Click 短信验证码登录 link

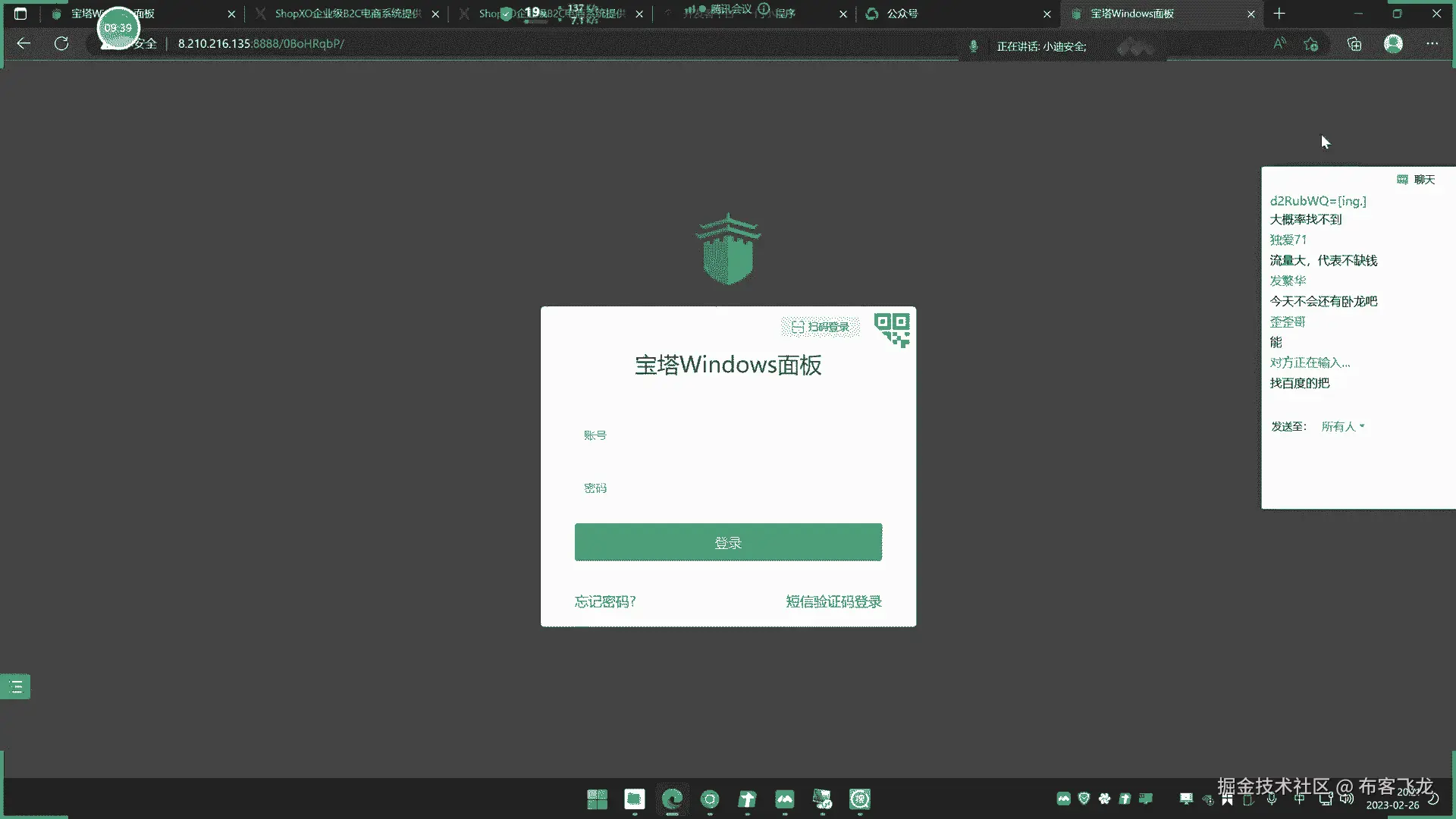pyautogui.click(x=833, y=602)
